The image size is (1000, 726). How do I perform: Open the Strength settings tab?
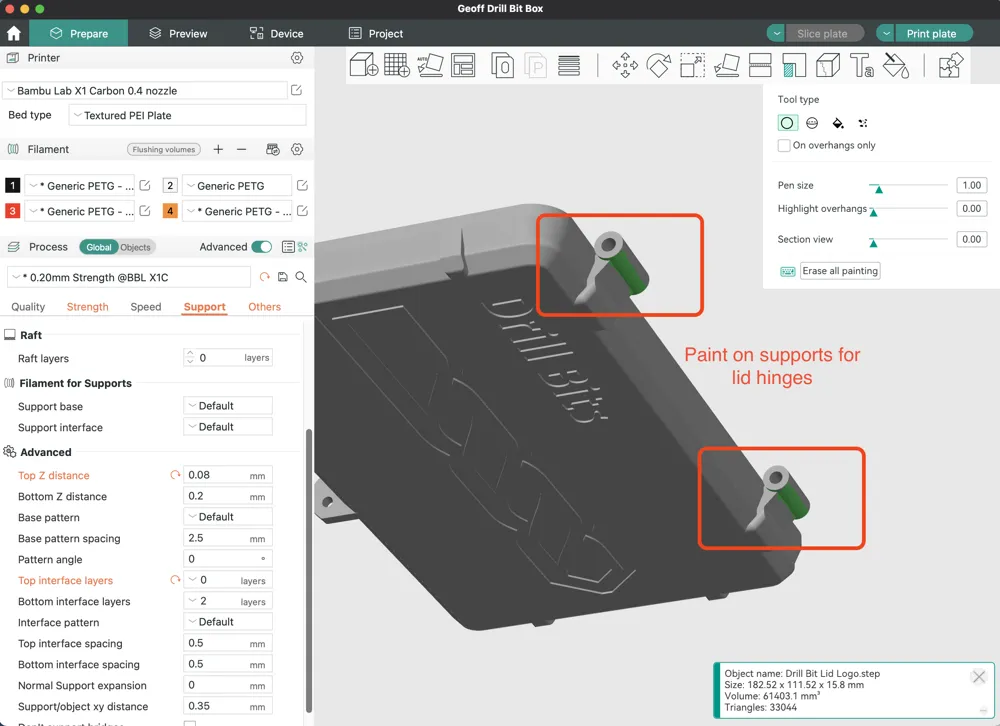coord(87,307)
